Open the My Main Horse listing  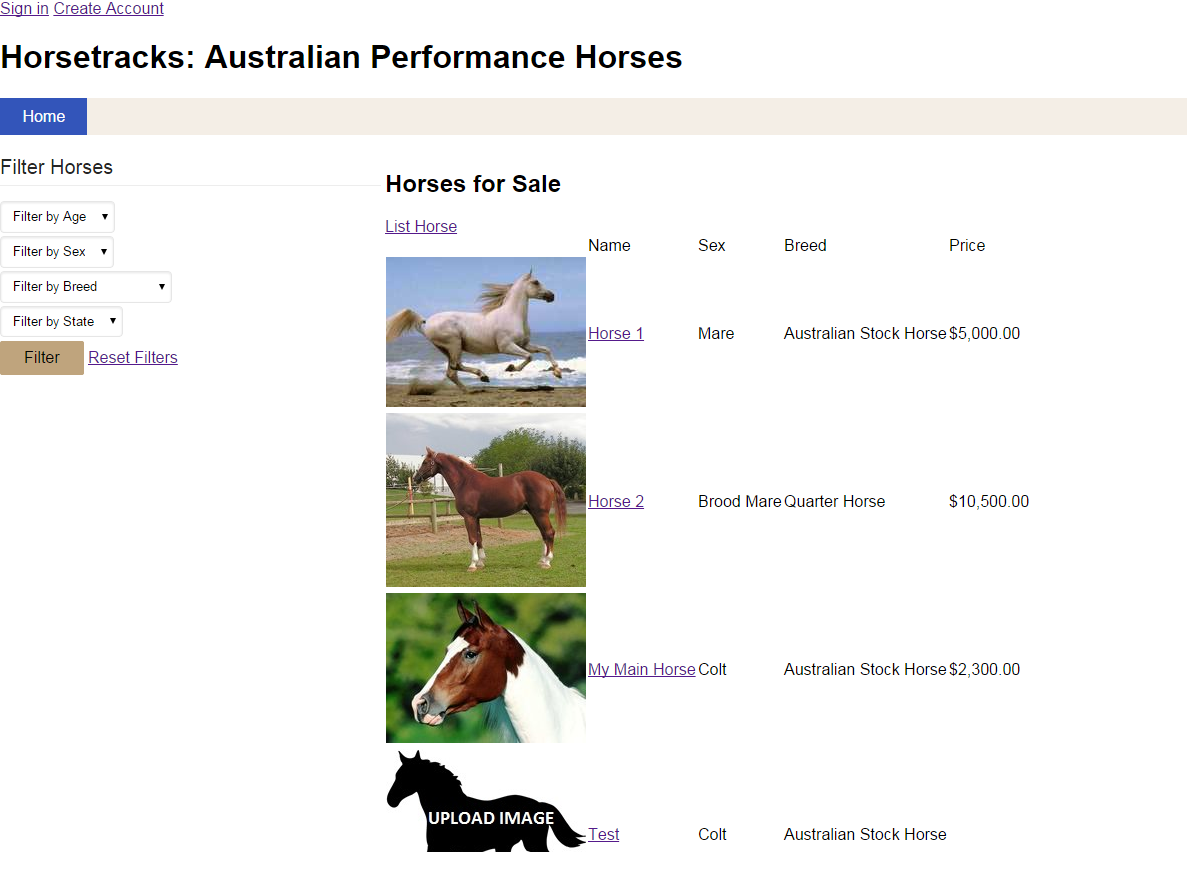(641, 670)
